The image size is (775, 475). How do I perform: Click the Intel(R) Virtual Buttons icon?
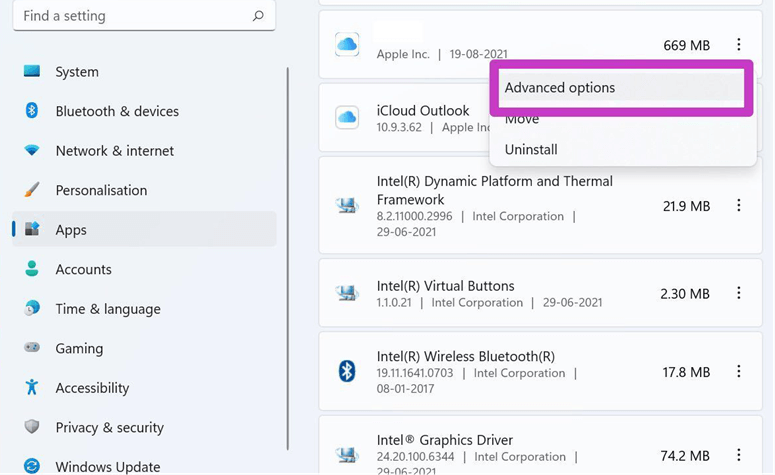click(347, 293)
